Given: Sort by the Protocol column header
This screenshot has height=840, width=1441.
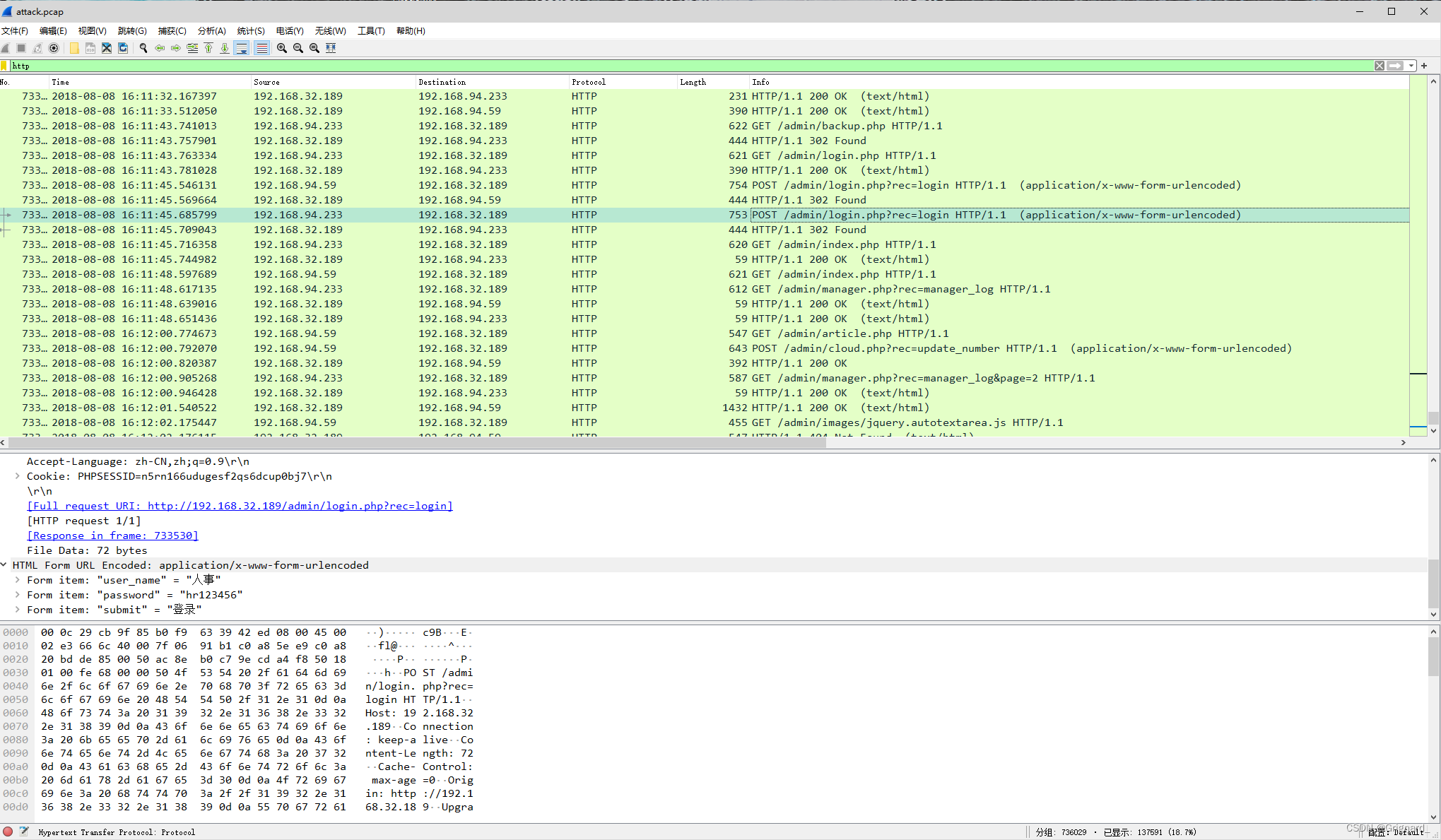Looking at the screenshot, I should pos(623,82).
